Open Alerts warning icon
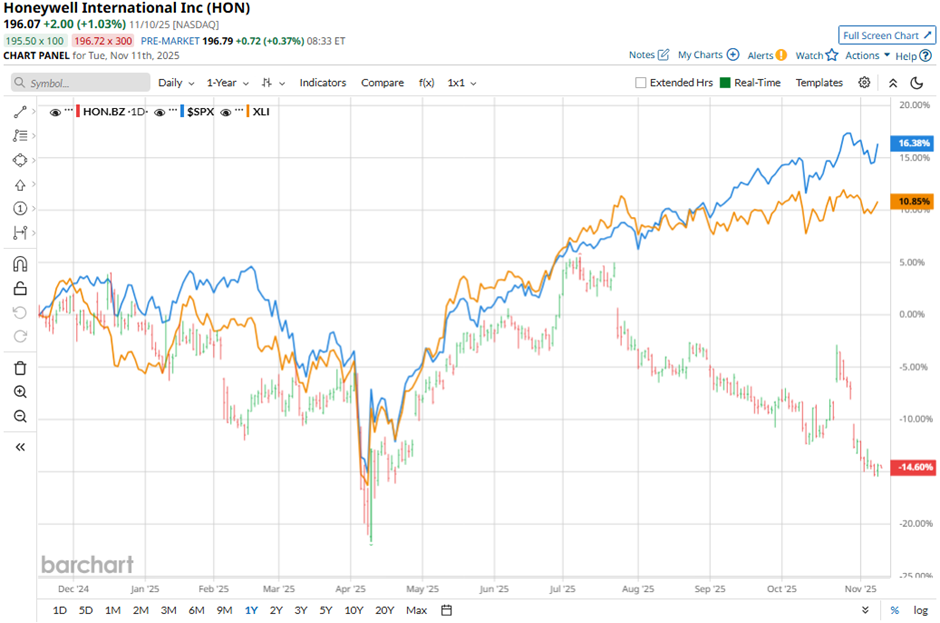Screen dimensions: 940x623 point(781,55)
